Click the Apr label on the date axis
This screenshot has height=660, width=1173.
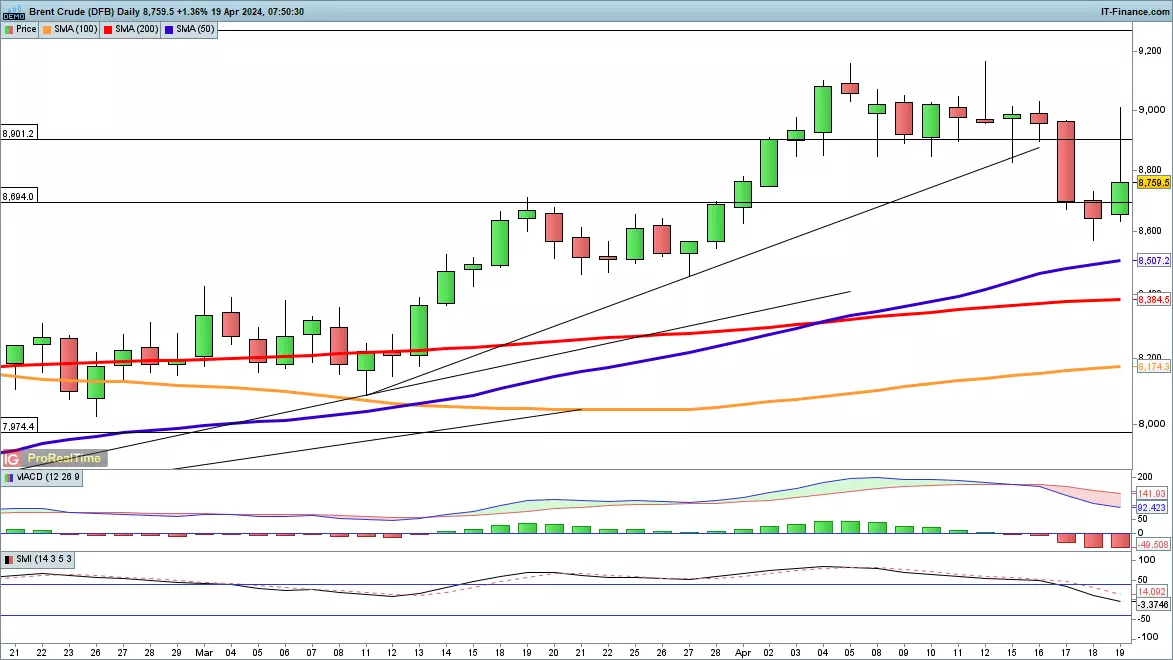click(742, 653)
